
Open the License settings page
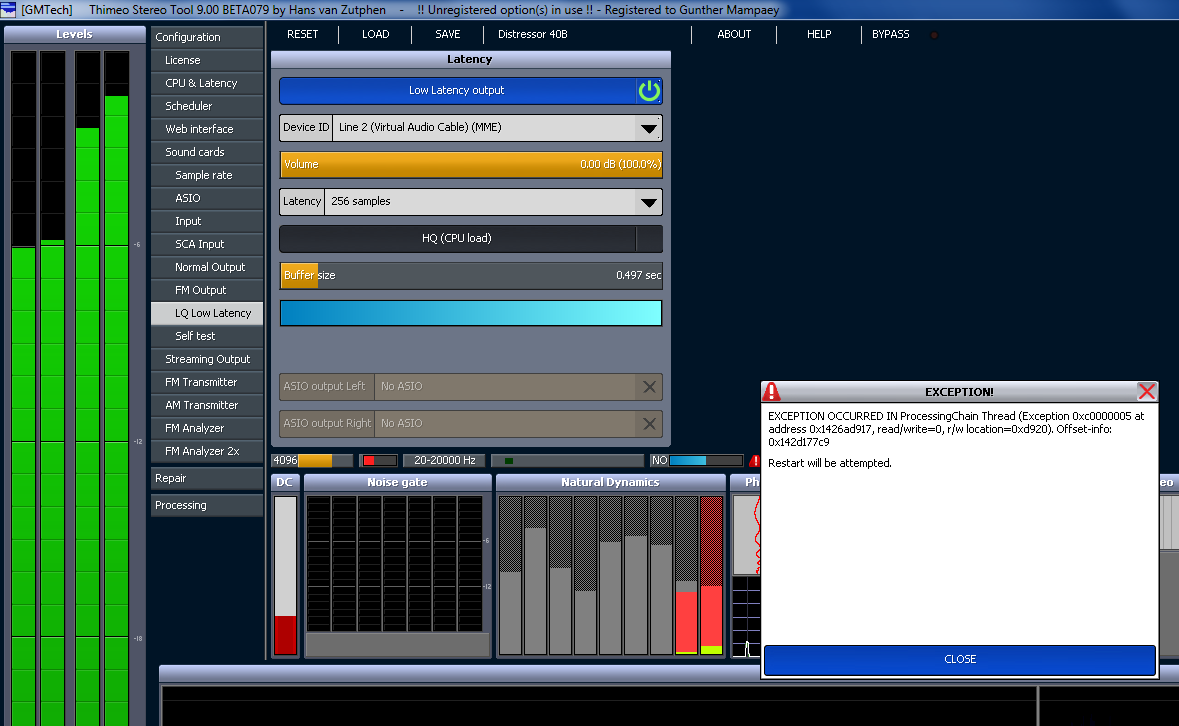tap(207, 60)
